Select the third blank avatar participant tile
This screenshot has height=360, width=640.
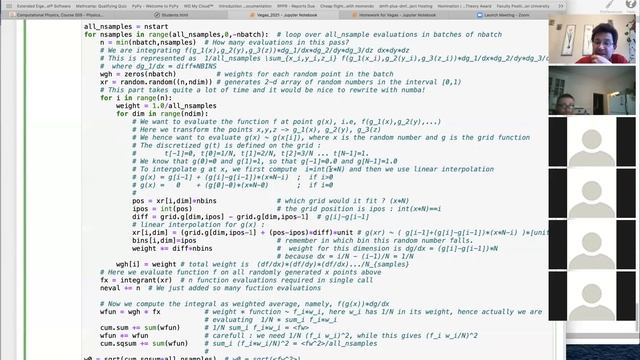[592, 244]
